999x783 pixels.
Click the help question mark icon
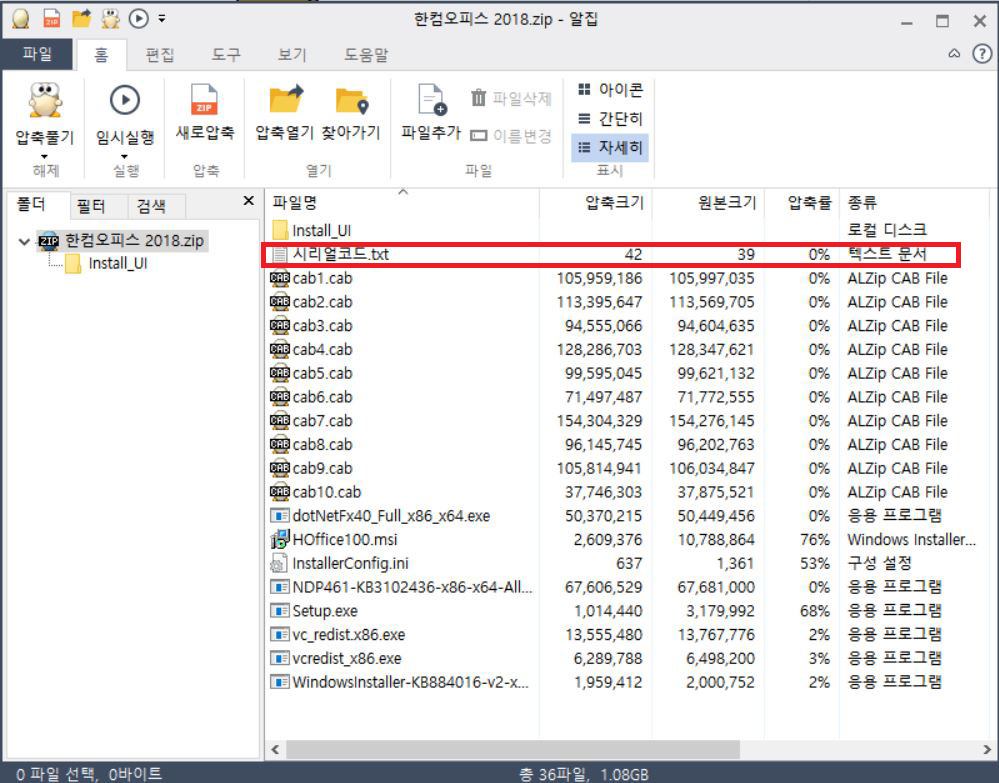pos(982,54)
